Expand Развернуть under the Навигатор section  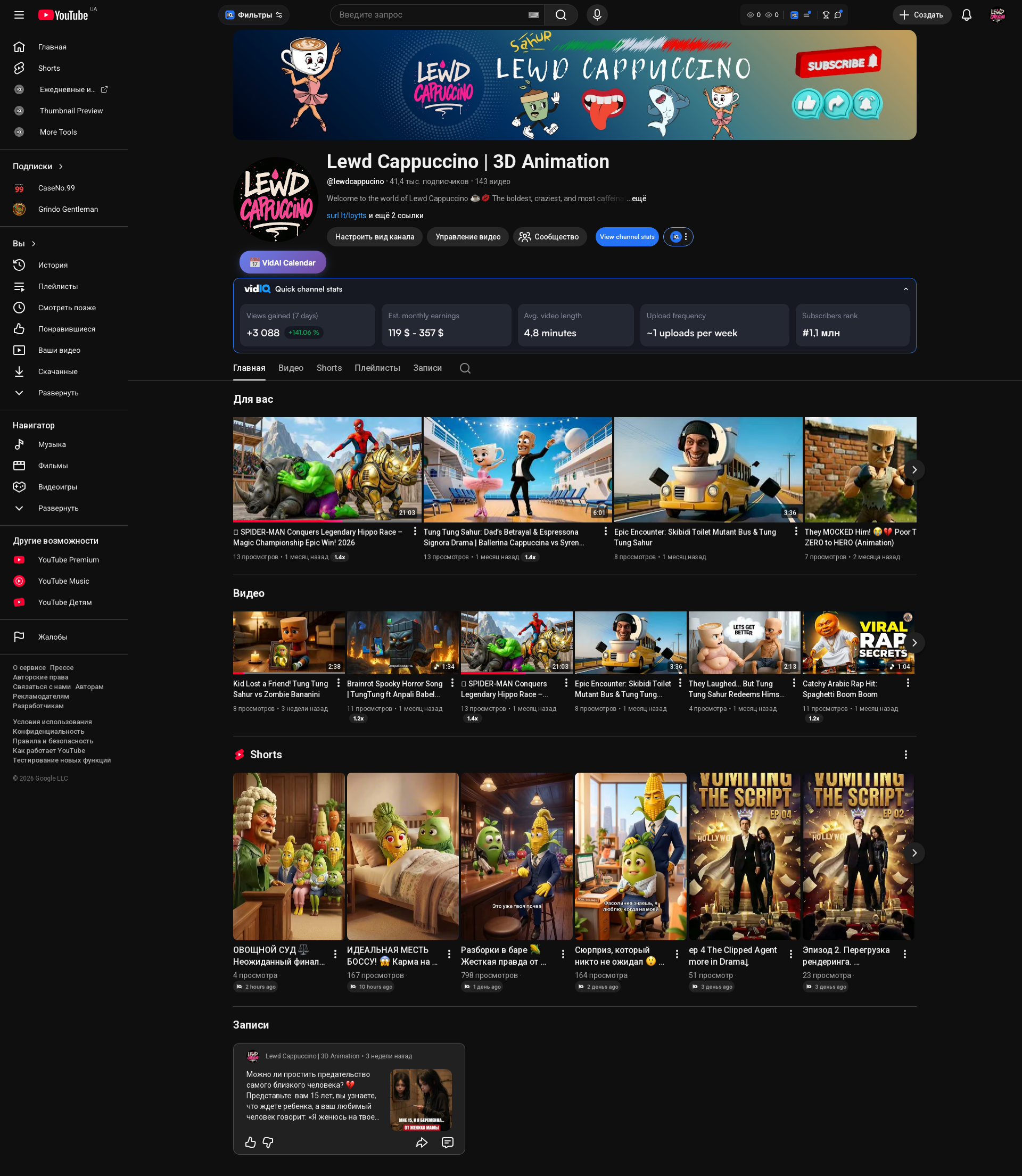pyautogui.click(x=57, y=508)
